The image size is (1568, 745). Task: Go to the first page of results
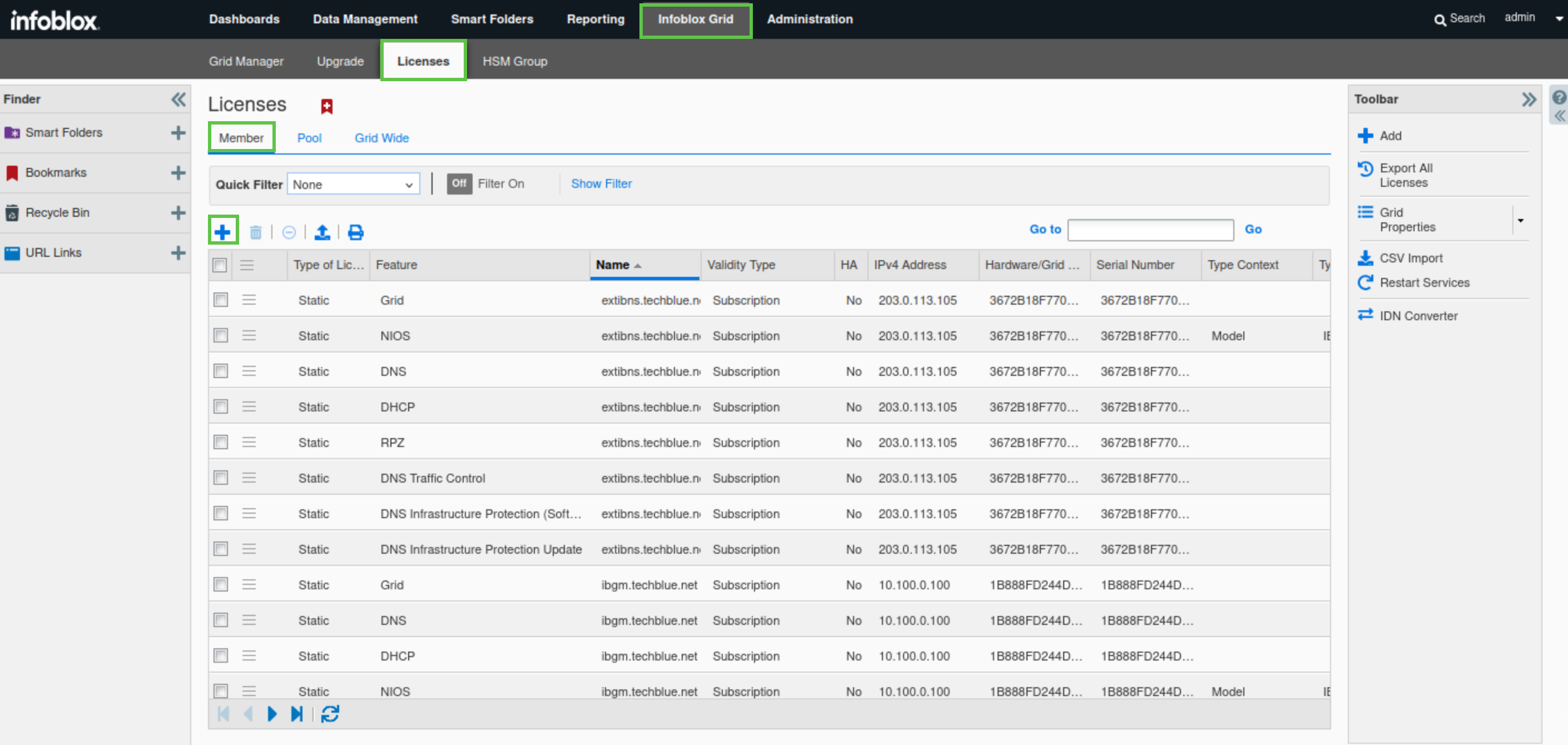coord(224,713)
